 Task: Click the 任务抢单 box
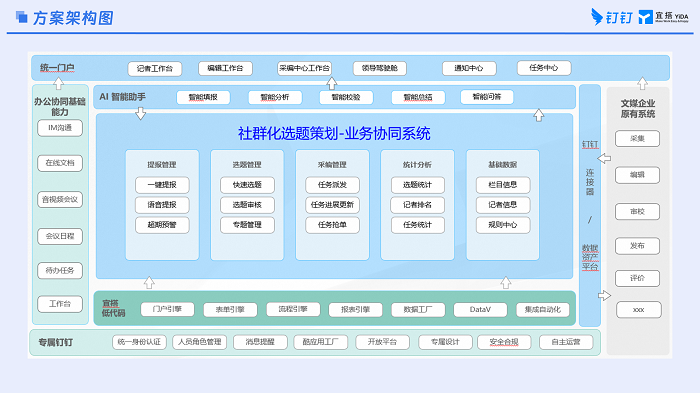(x=333, y=225)
